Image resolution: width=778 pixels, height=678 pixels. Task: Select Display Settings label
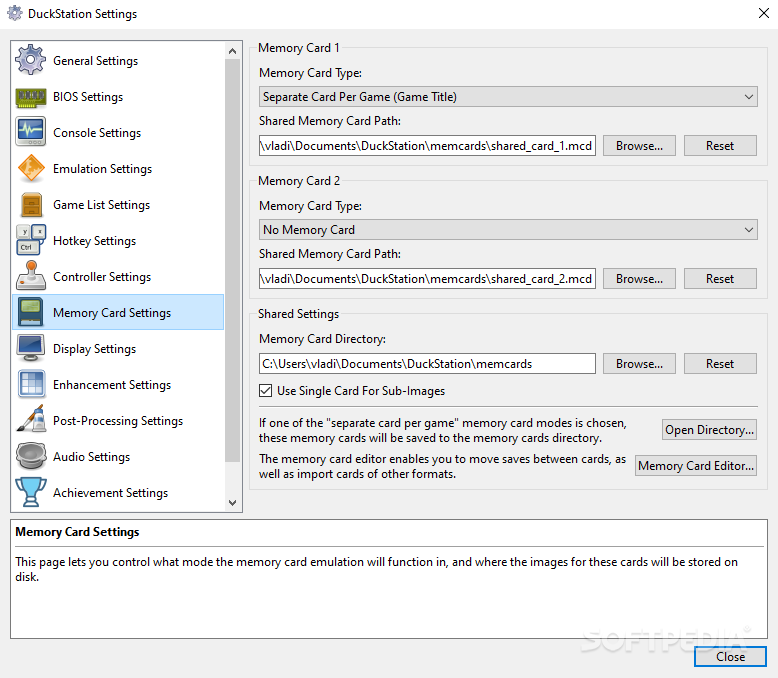pos(94,348)
